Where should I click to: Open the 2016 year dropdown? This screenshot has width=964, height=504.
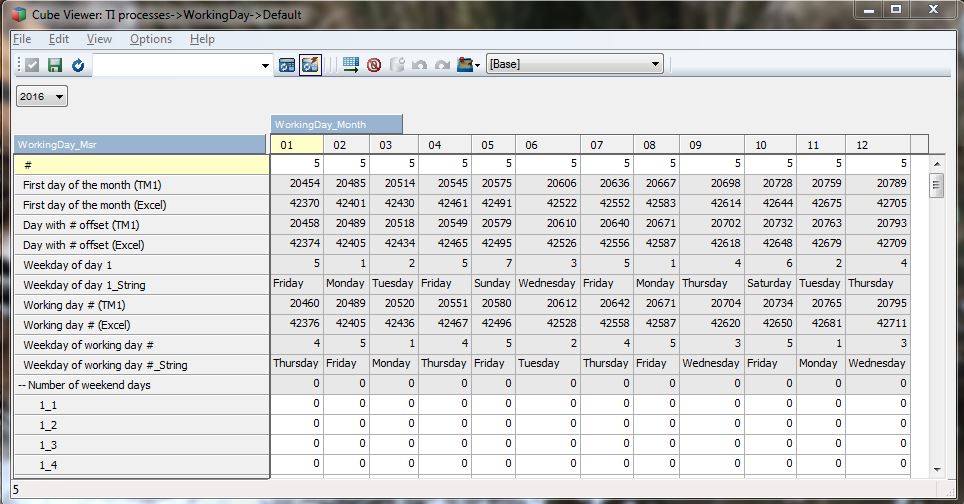coord(42,97)
